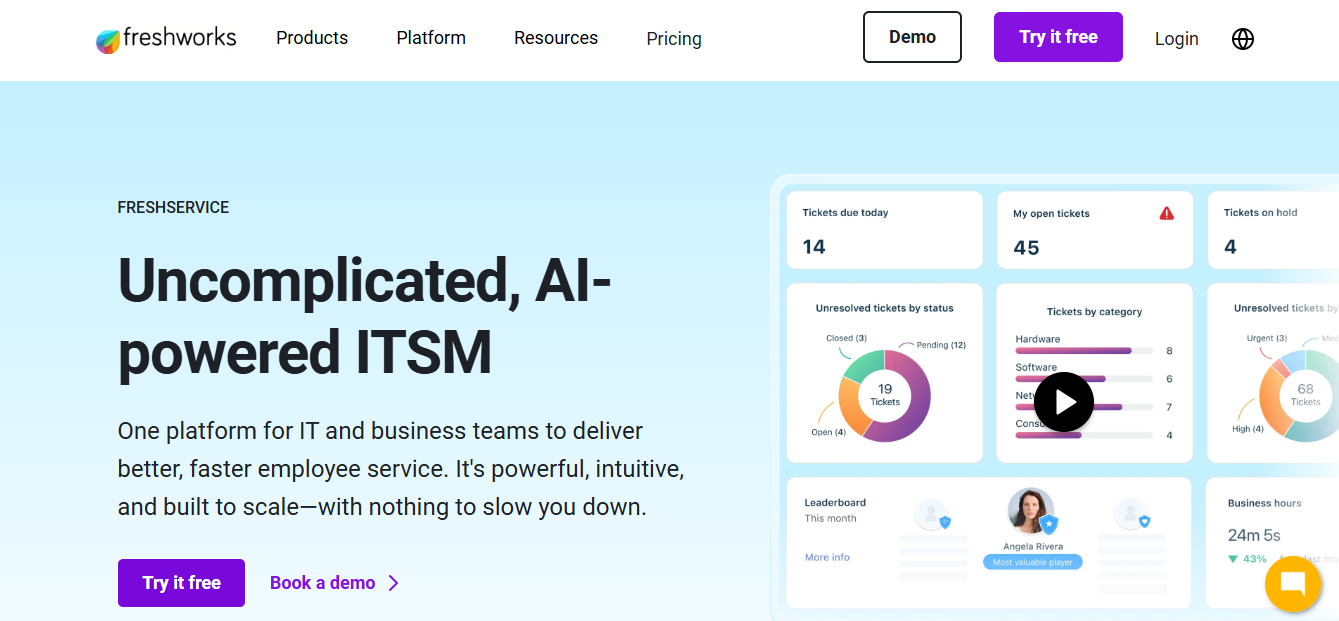Click the star badge on Angela Rivera's avatar
The width and height of the screenshot is (1339, 621).
click(1048, 524)
